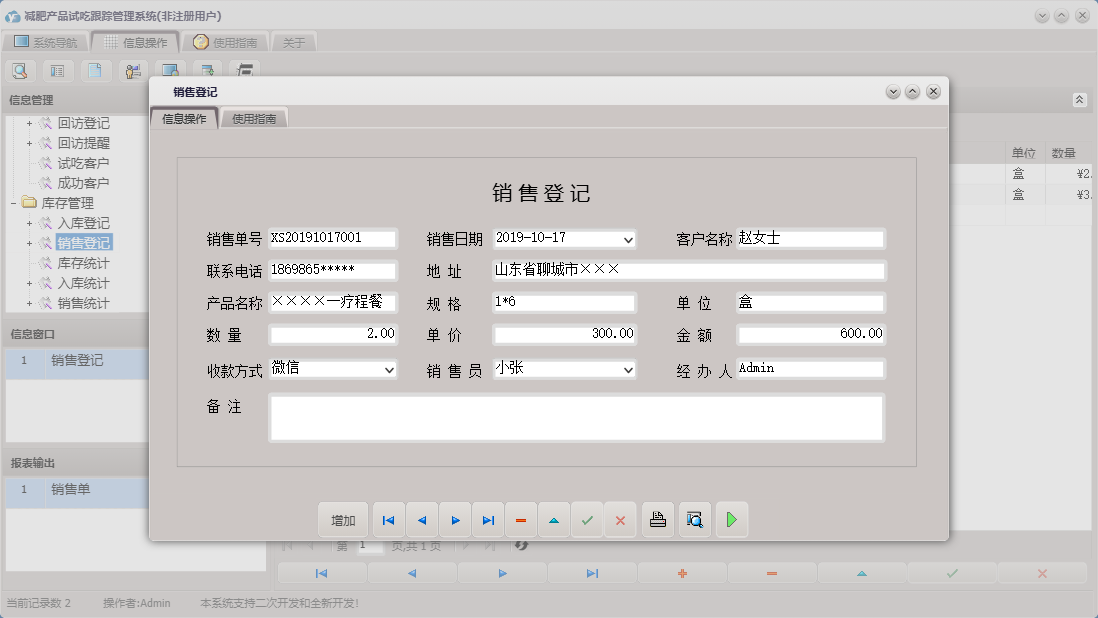The image size is (1098, 618).
Task: Open the 销售员 salesperson dropdown
Action: pyautogui.click(x=628, y=370)
